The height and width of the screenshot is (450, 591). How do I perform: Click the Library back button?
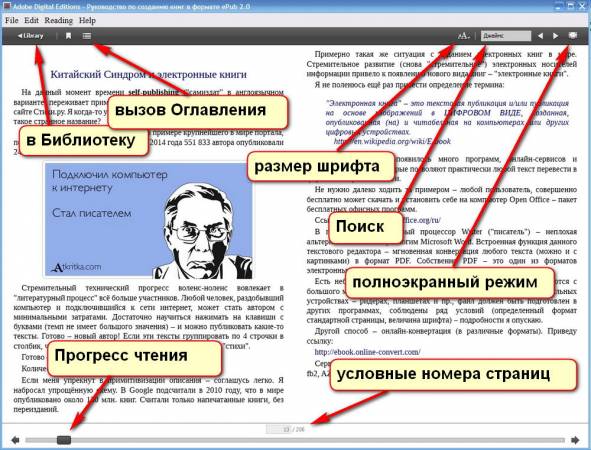pos(31,36)
